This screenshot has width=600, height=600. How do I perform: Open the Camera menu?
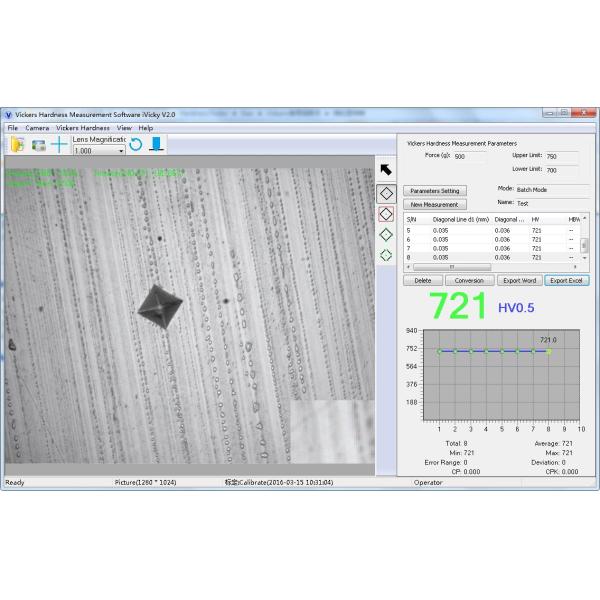pos(36,128)
